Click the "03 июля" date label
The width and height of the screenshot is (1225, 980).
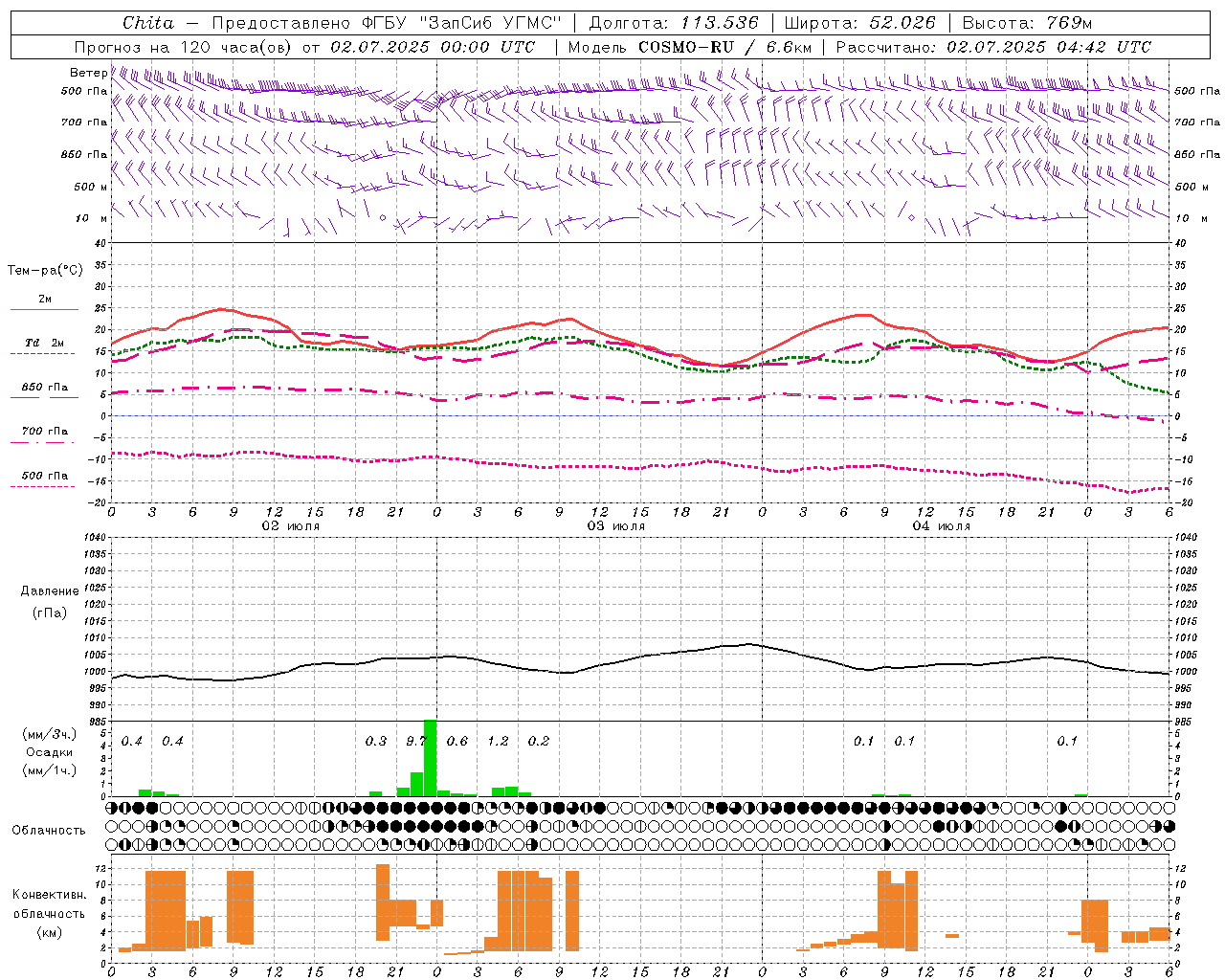pos(616,525)
